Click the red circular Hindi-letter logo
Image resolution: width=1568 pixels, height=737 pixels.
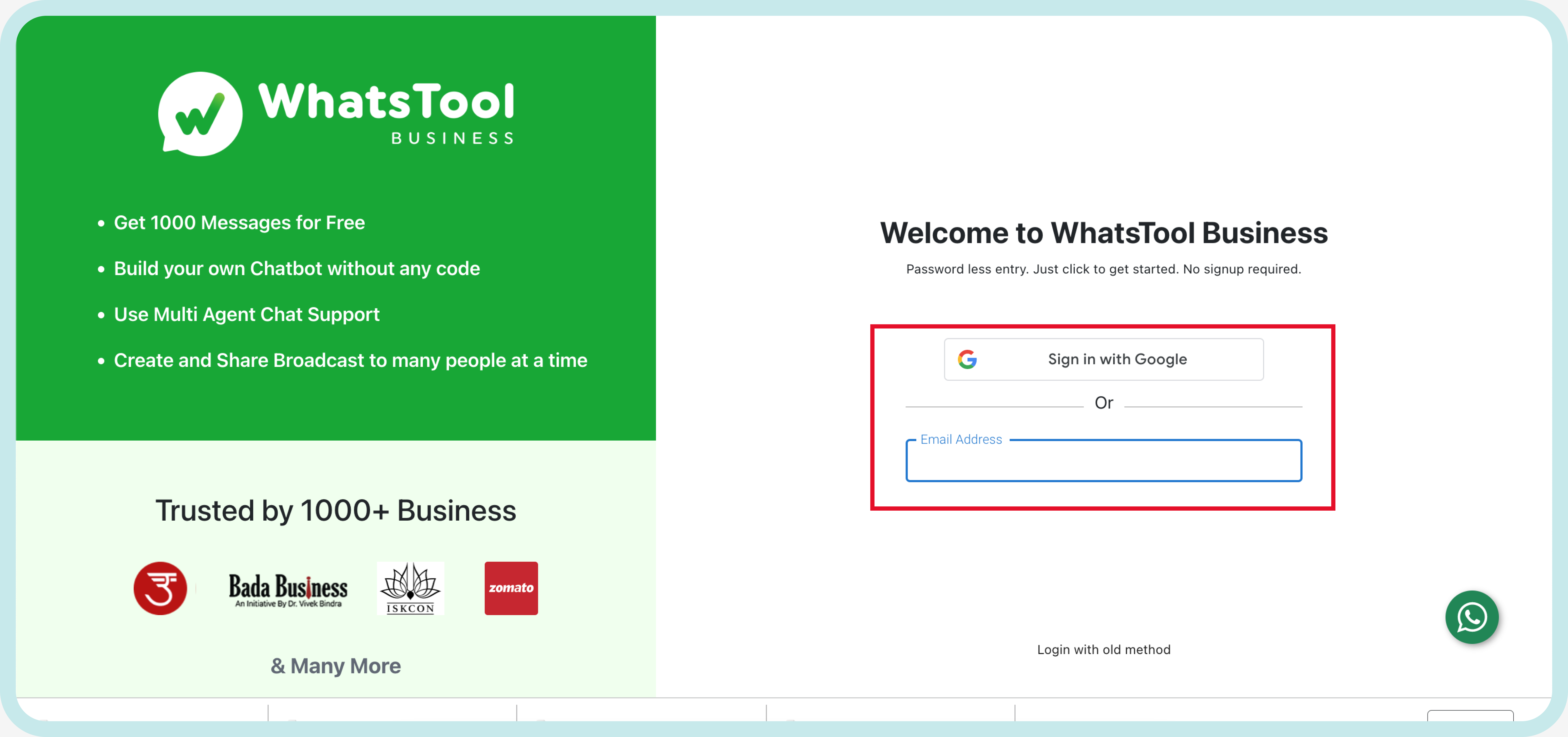click(160, 588)
